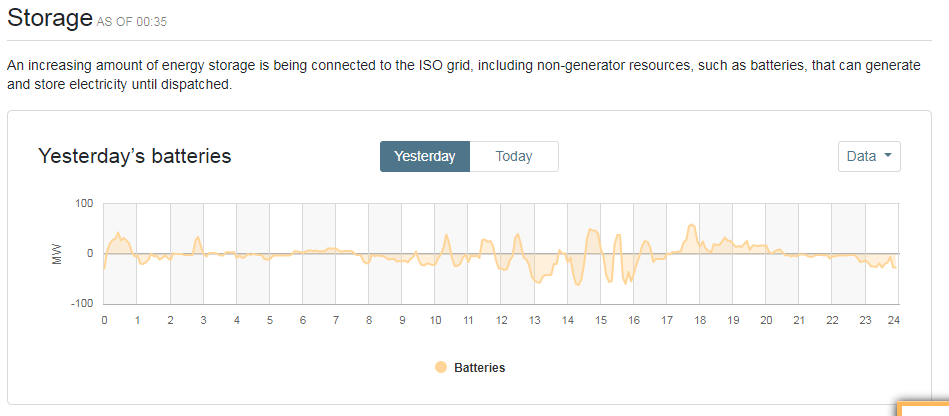Toggle the Batteries legend circle
This screenshot has width=949, height=416.
pos(441,368)
